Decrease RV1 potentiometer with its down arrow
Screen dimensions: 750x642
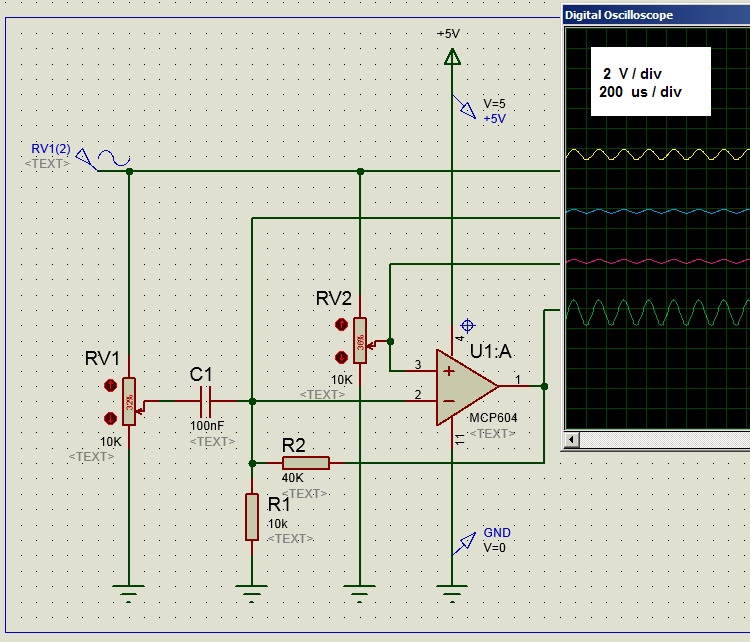(x=110, y=419)
